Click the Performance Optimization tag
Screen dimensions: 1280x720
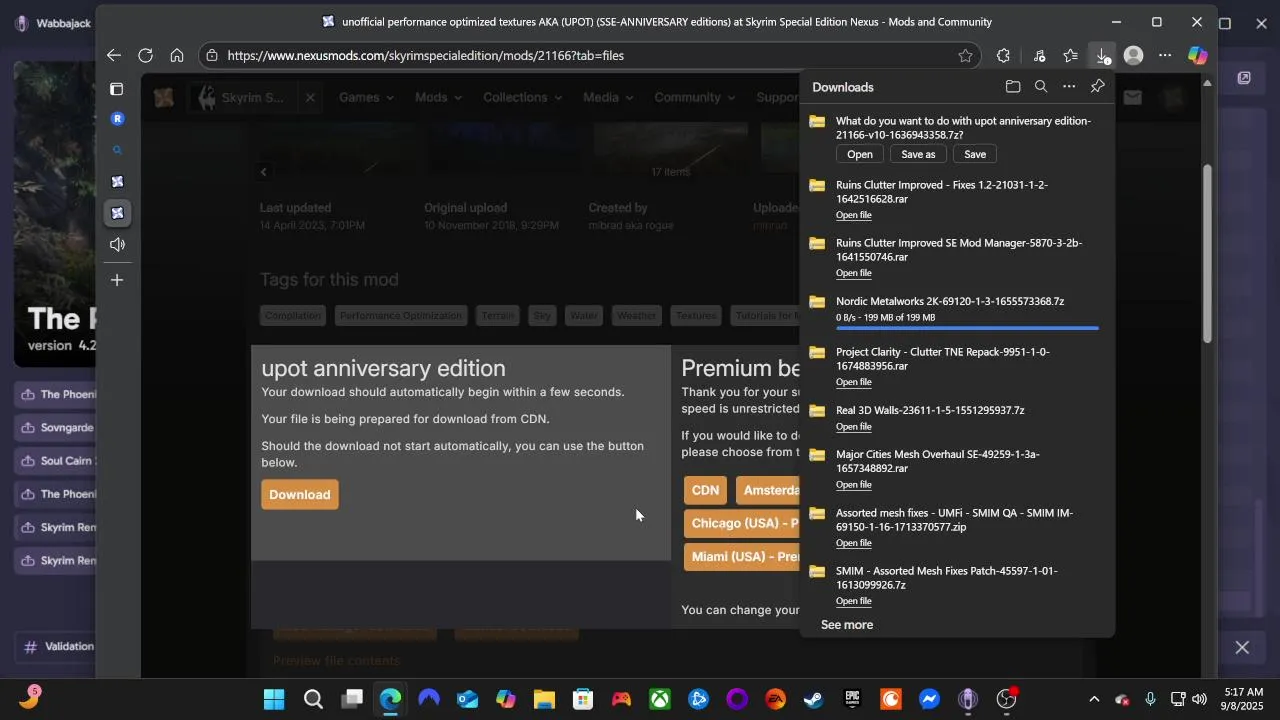[x=400, y=316]
